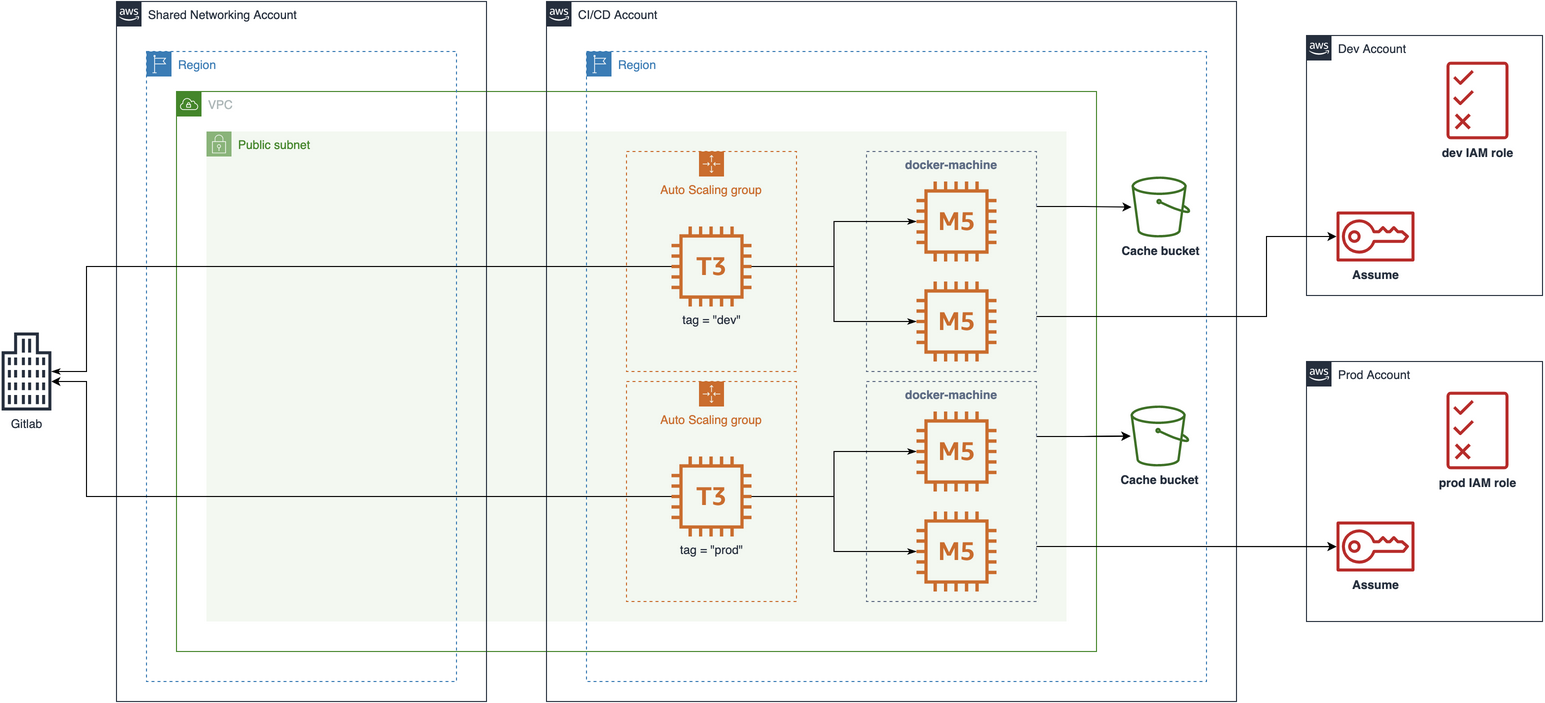Select the cache bucket icon in the prod runner row

(x=1159, y=437)
